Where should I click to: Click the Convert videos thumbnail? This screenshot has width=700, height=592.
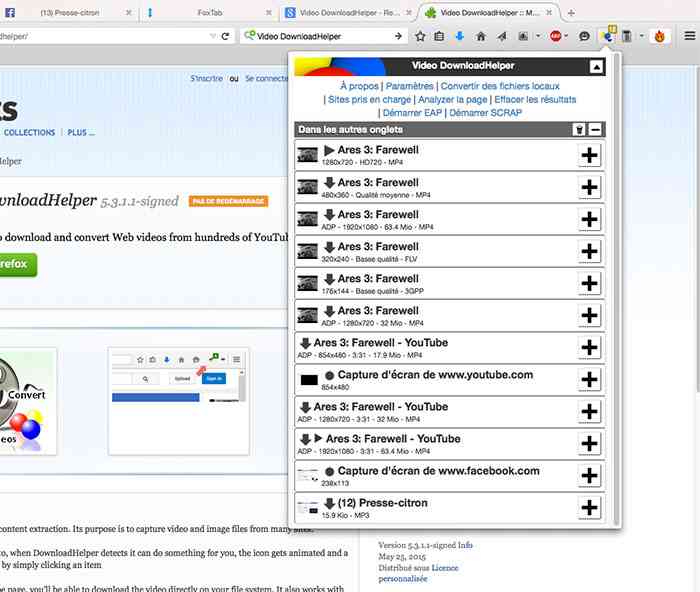click(x=28, y=402)
